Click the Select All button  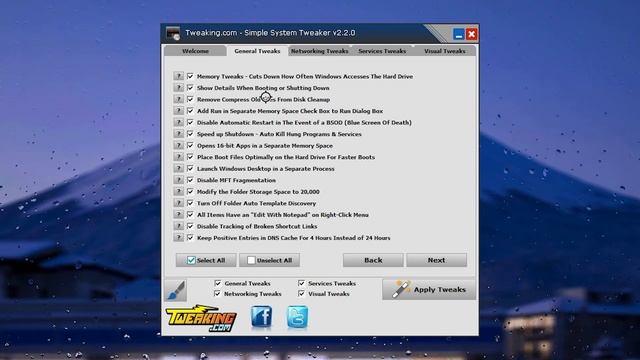click(x=206, y=260)
